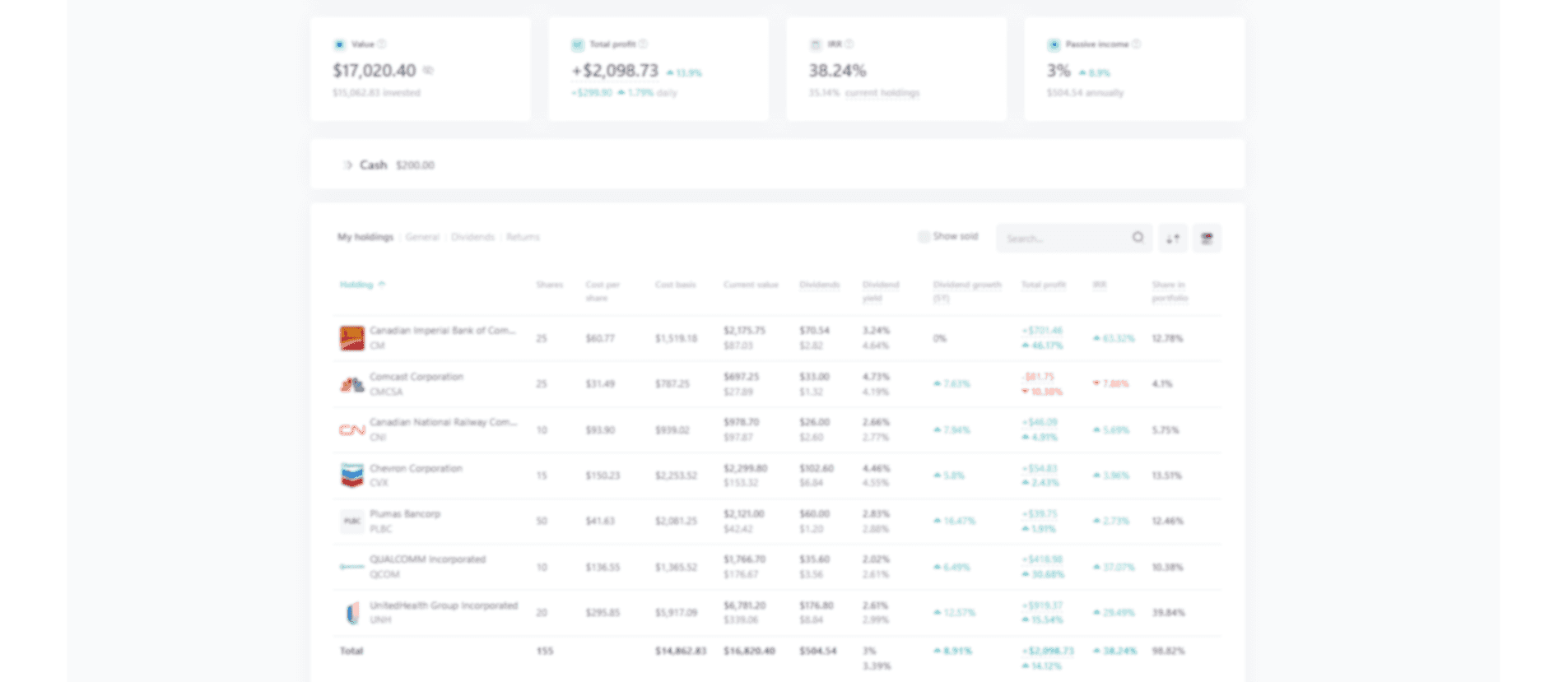Sort by Dividend growth (5Y) header
Image resolution: width=1568 pixels, height=682 pixels.
[x=967, y=291]
